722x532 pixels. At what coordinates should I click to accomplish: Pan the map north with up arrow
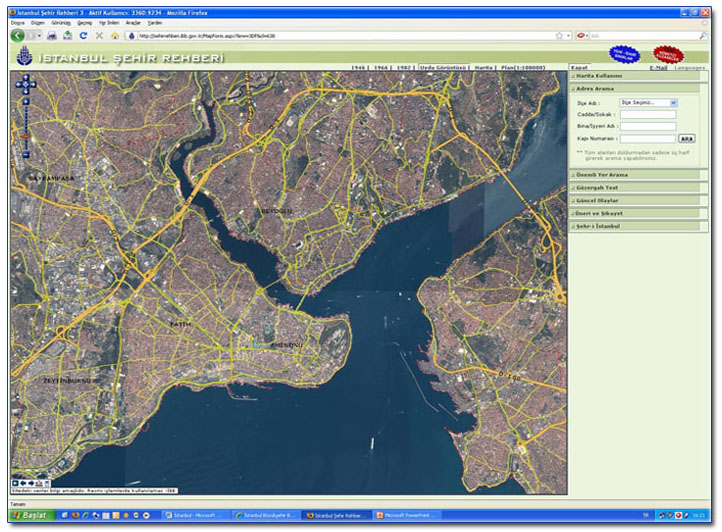point(26,77)
